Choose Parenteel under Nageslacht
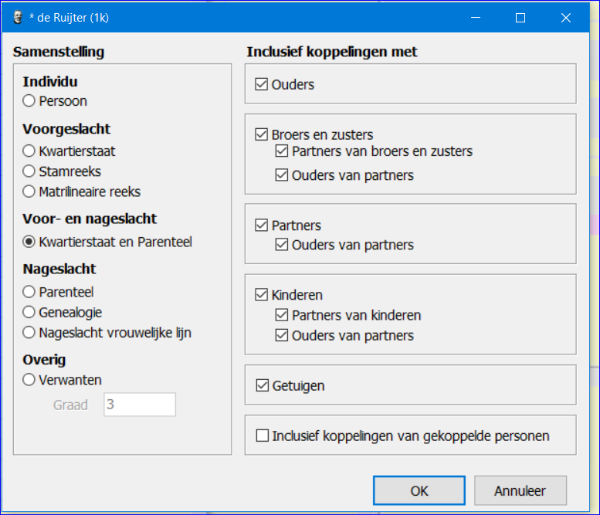Screen dimensions: 600x515 29,291
